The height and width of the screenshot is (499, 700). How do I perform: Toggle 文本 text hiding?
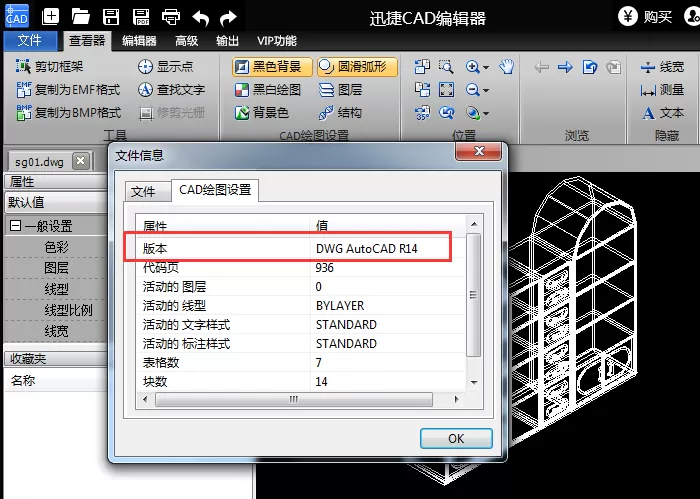(x=663, y=113)
